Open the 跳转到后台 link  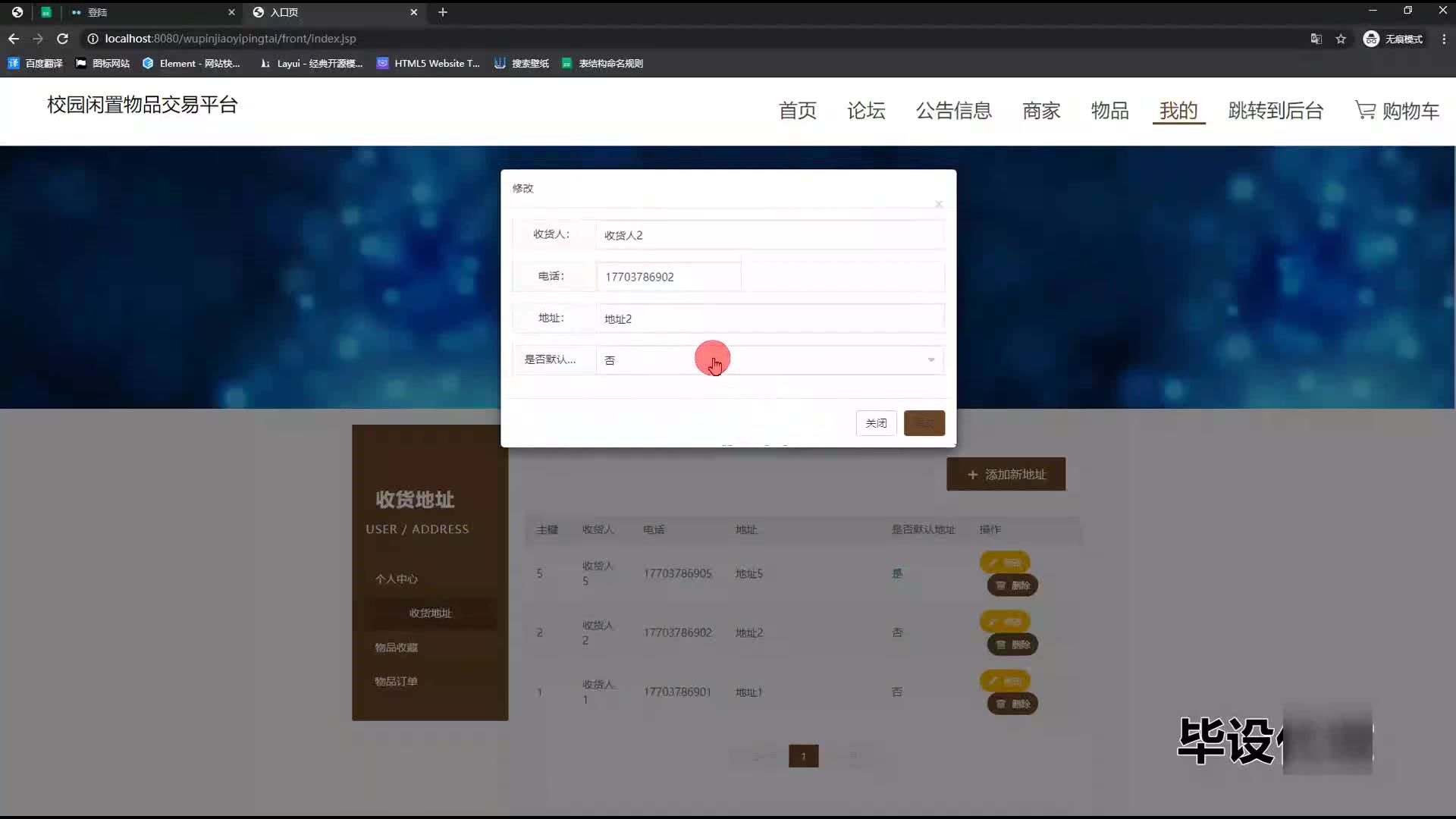(x=1276, y=111)
